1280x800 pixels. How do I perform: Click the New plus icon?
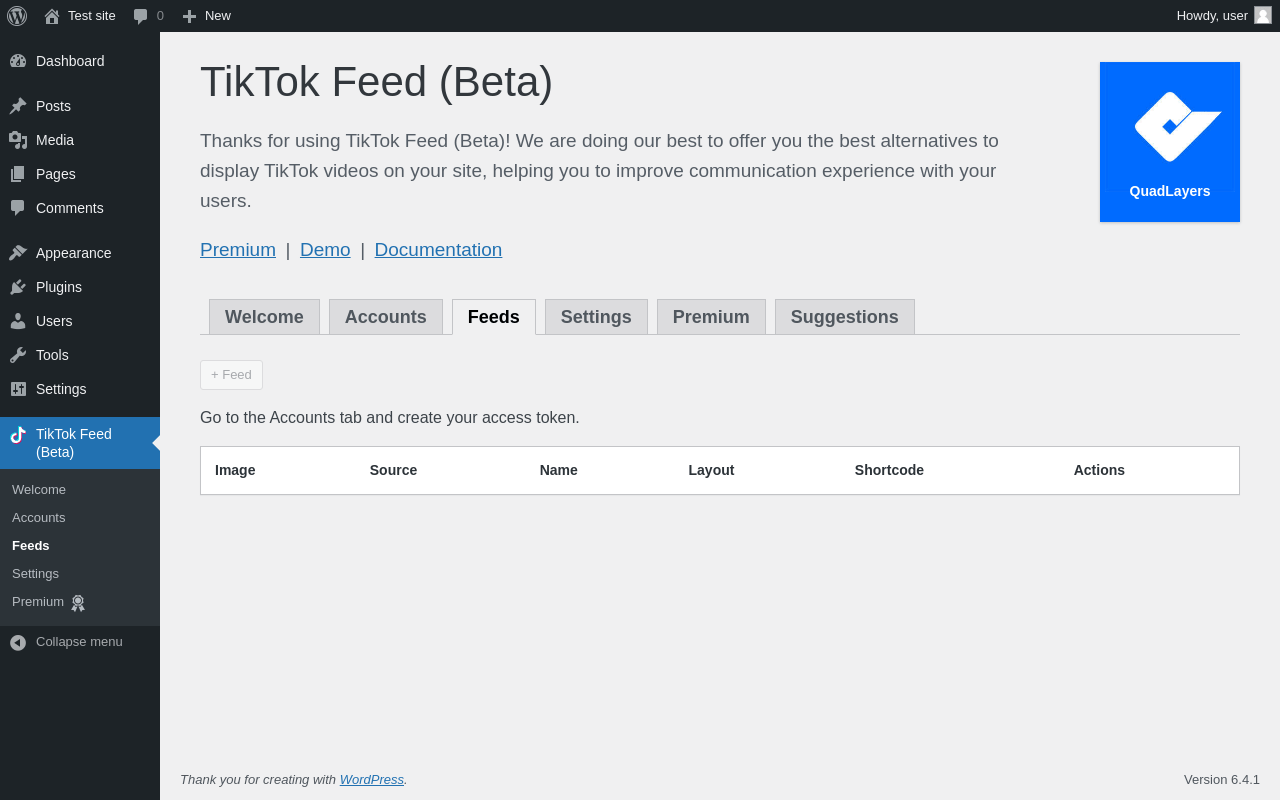click(x=189, y=16)
